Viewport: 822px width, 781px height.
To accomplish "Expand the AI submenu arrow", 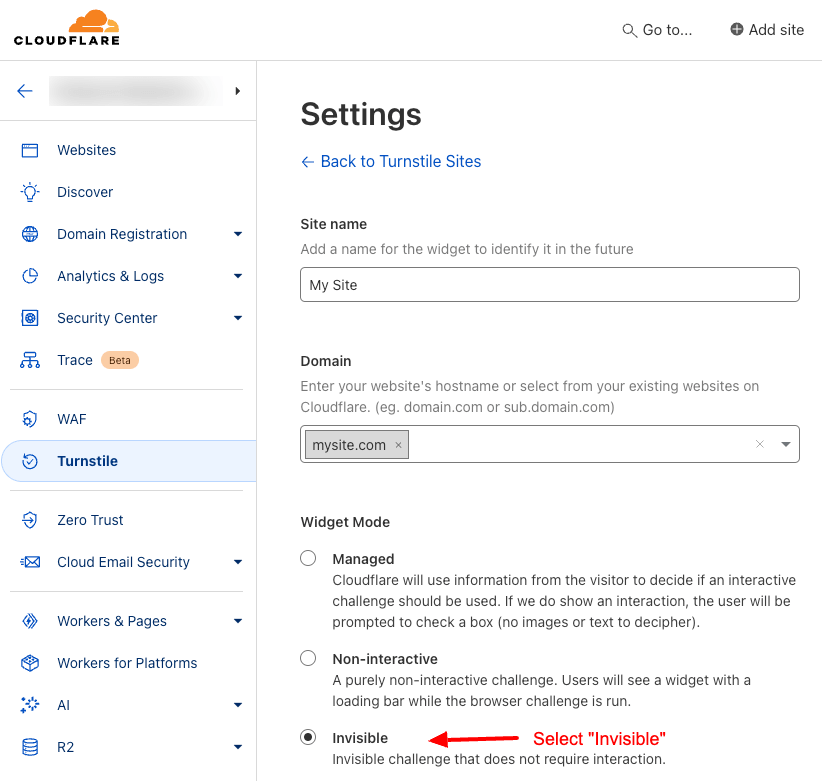I will pos(238,705).
